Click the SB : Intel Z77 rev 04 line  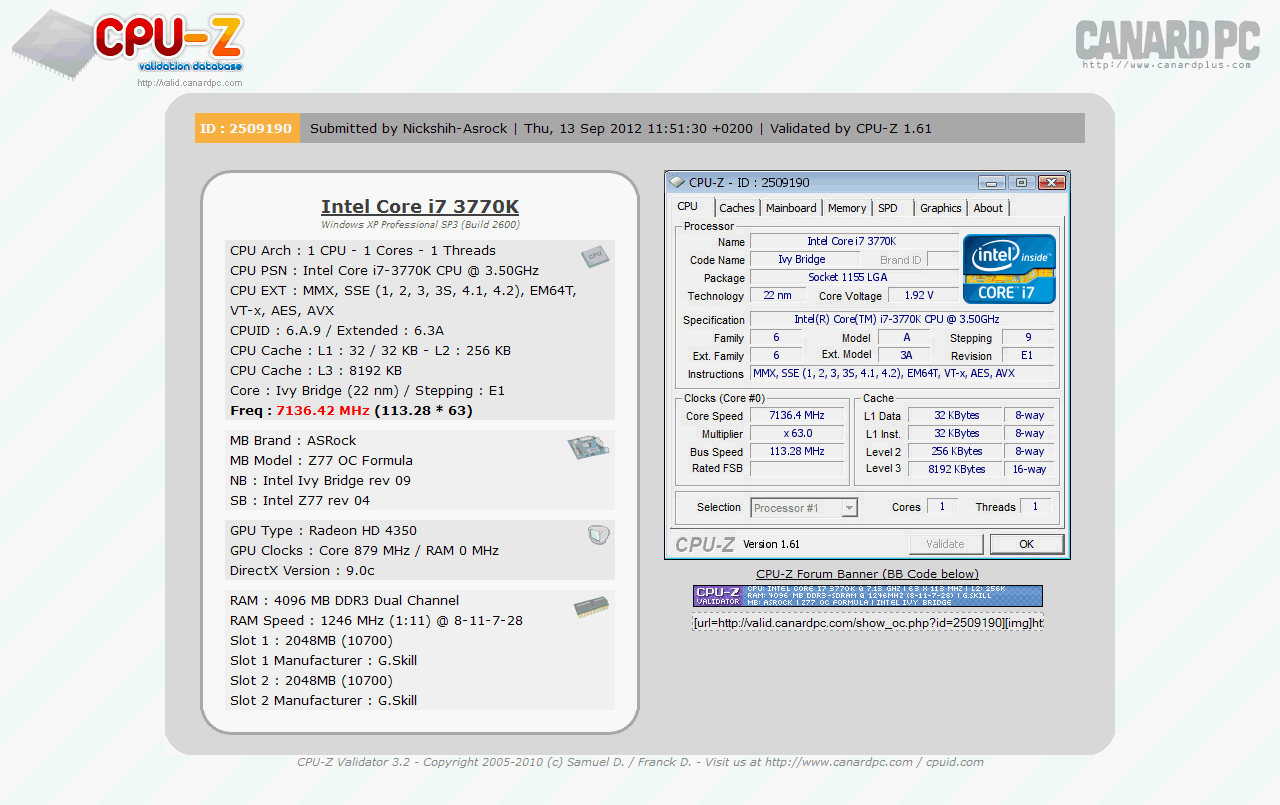tap(300, 501)
